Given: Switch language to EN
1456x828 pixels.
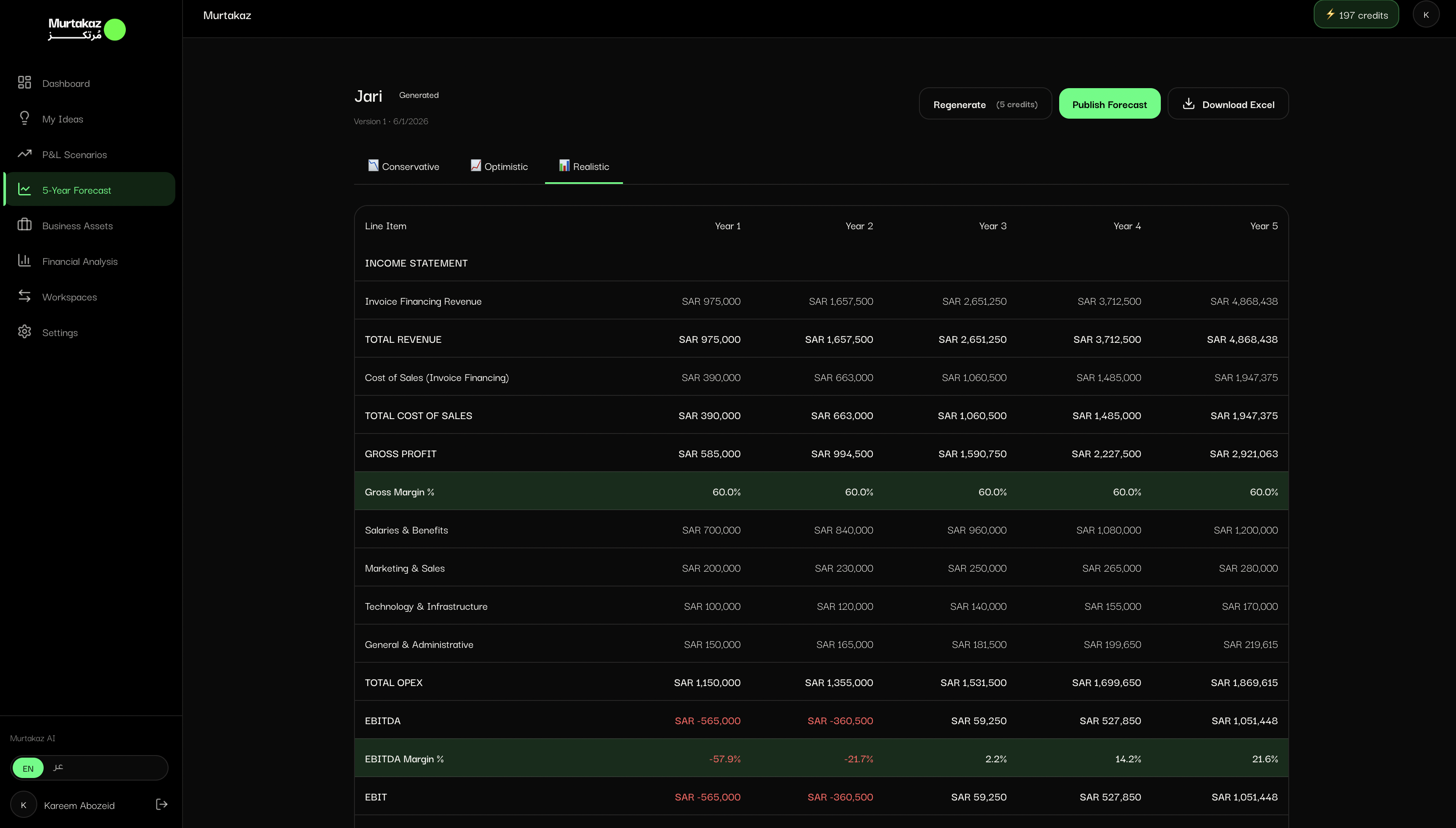Looking at the screenshot, I should 28,768.
